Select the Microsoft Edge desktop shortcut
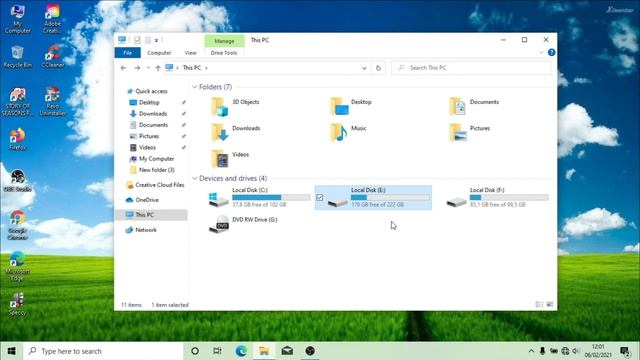 (x=17, y=266)
